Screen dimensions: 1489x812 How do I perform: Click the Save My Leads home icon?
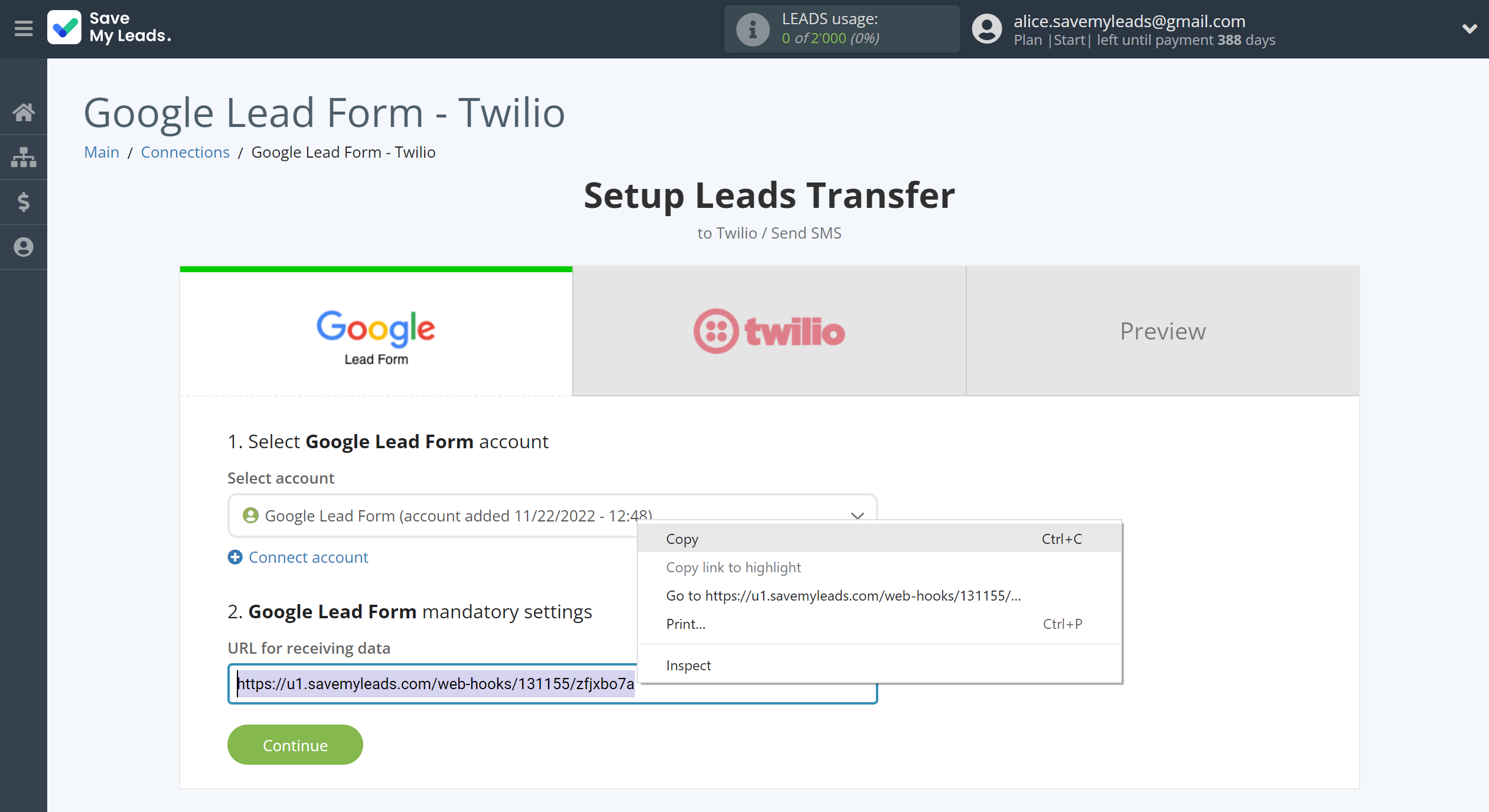point(24,112)
